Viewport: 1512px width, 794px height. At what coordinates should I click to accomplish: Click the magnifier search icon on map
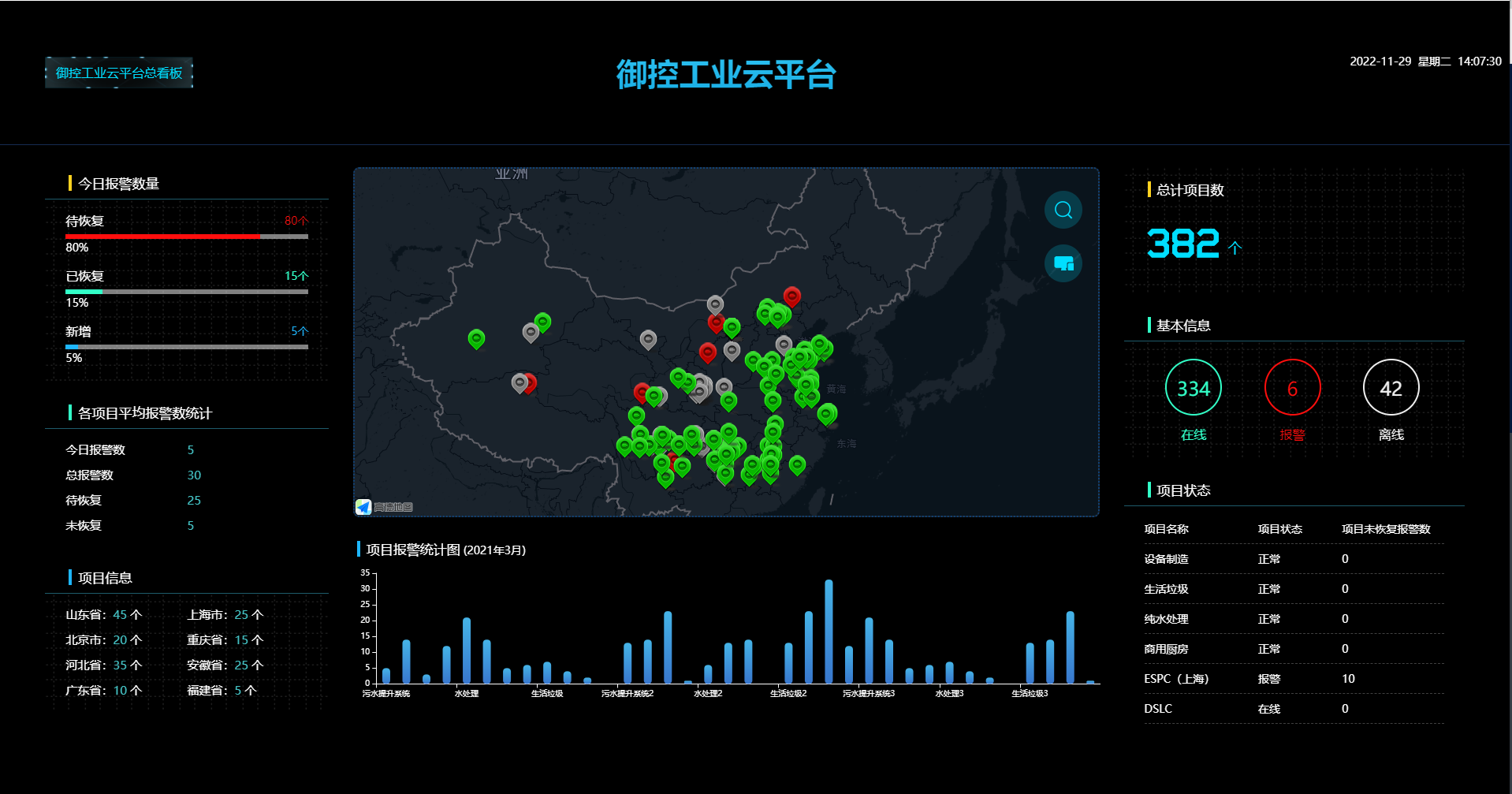coord(1063,210)
